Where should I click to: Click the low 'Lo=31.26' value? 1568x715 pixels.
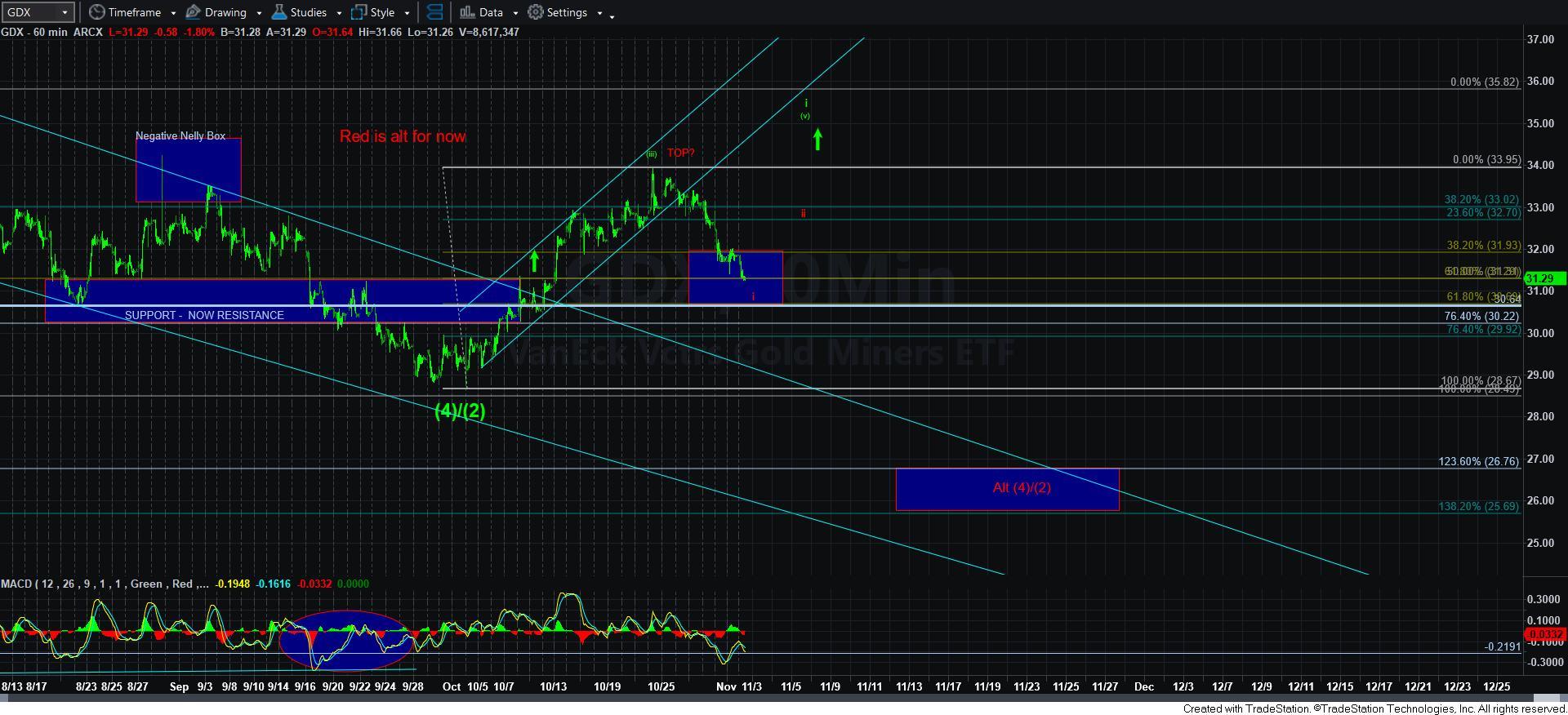[x=429, y=32]
